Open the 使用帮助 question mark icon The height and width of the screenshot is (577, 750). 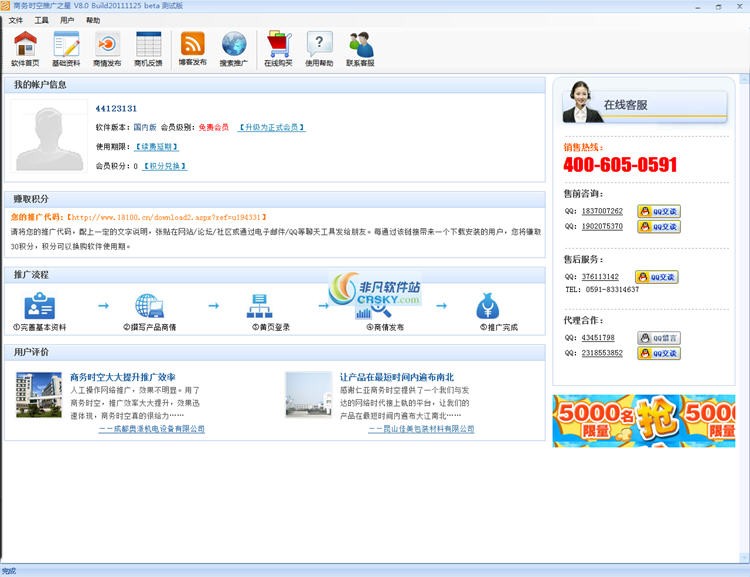coord(319,49)
